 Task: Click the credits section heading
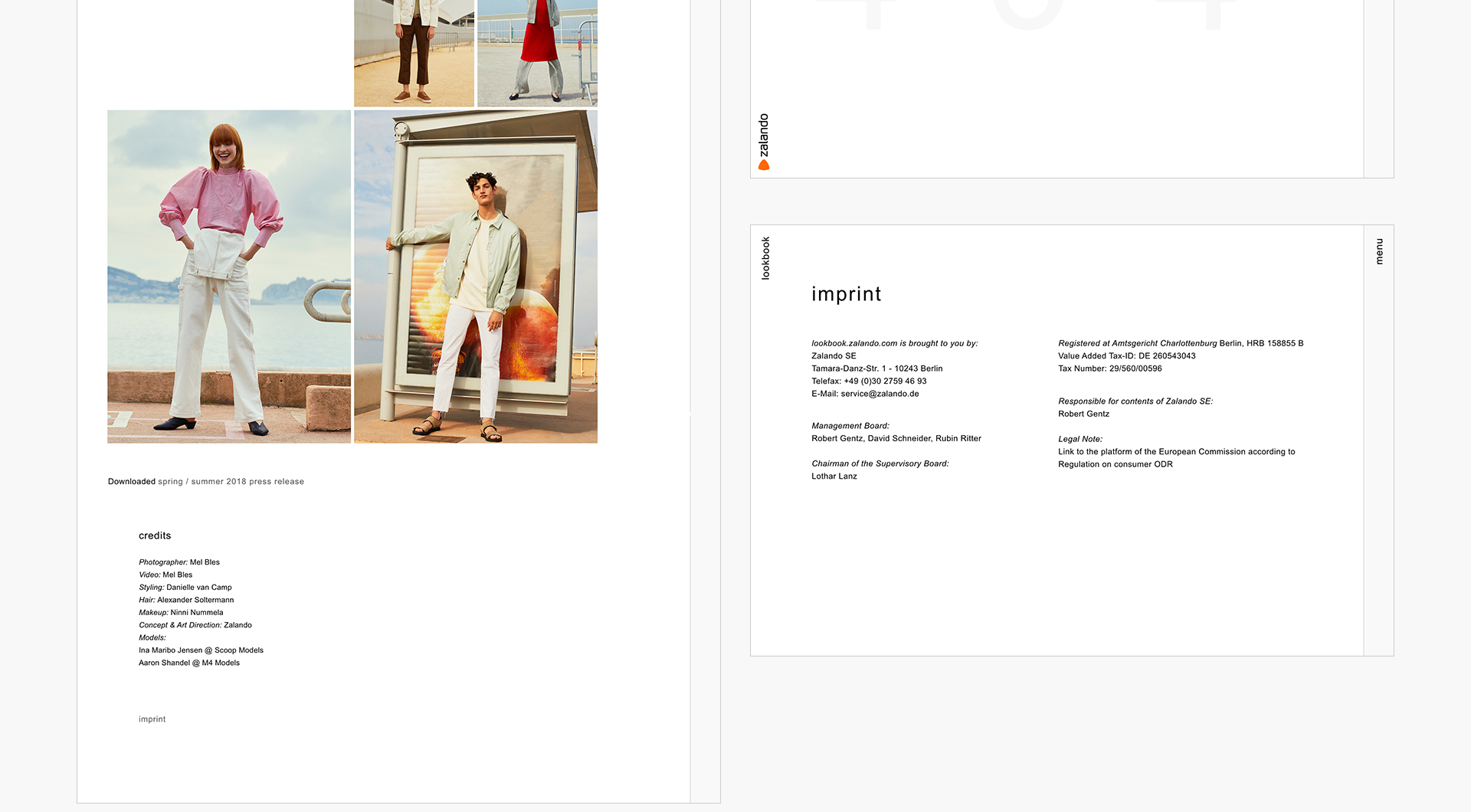pos(155,536)
